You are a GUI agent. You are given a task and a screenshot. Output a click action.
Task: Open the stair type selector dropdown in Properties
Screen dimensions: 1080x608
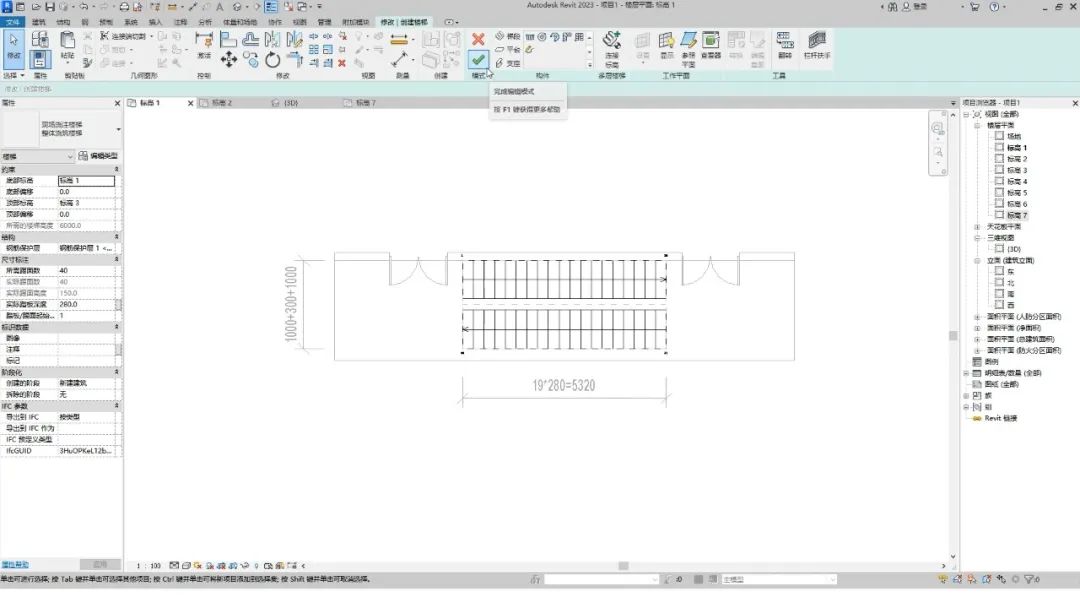pyautogui.click(x=118, y=129)
